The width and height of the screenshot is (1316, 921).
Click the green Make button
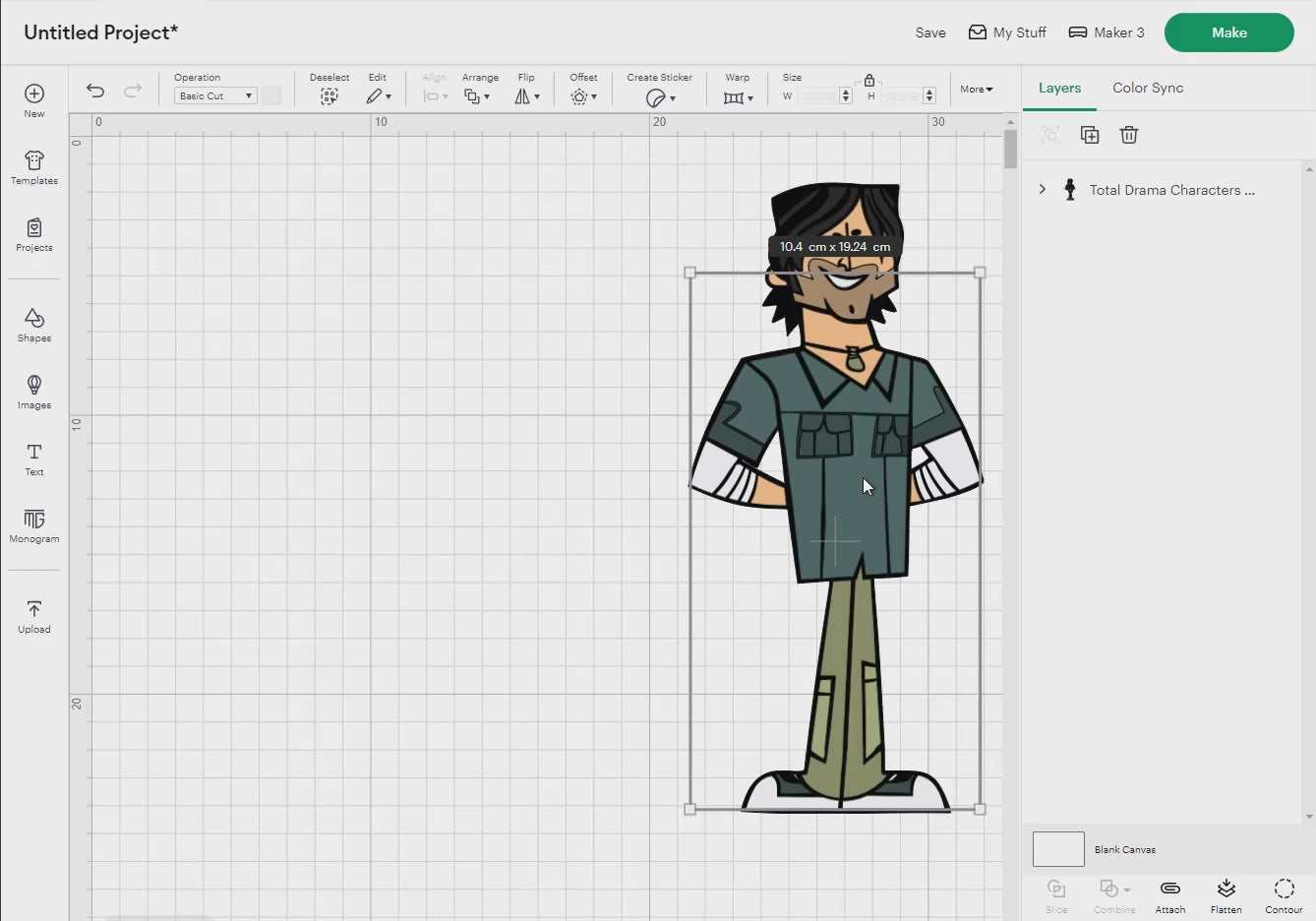(1229, 32)
